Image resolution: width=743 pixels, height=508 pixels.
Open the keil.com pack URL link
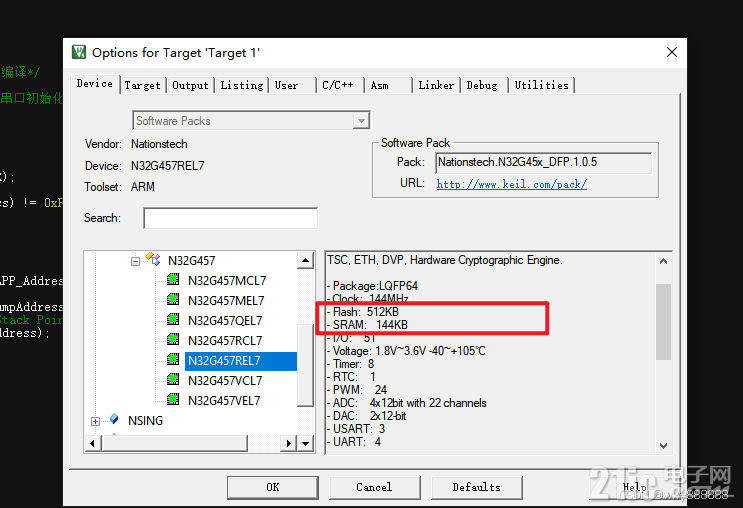click(x=512, y=184)
